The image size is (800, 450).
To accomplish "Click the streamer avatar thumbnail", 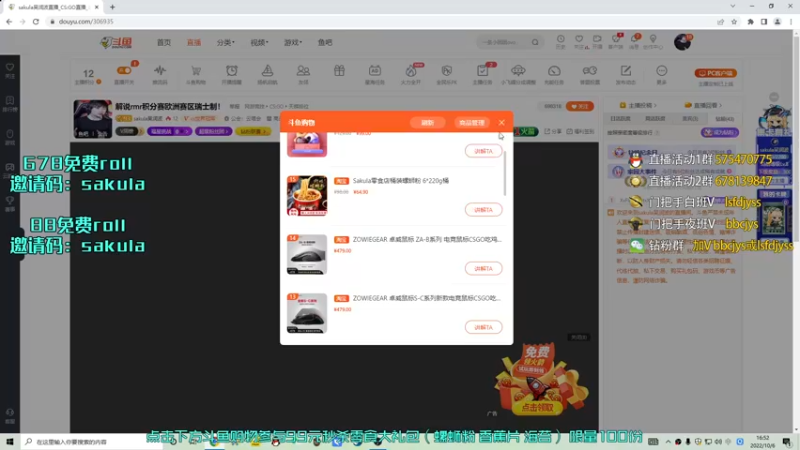I will tap(92, 119).
